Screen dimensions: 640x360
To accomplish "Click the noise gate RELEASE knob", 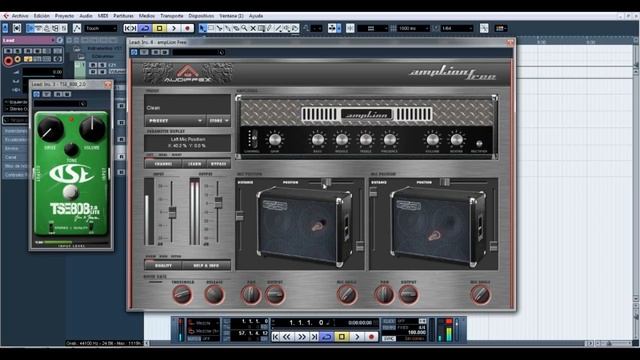I will pyautogui.click(x=214, y=295).
